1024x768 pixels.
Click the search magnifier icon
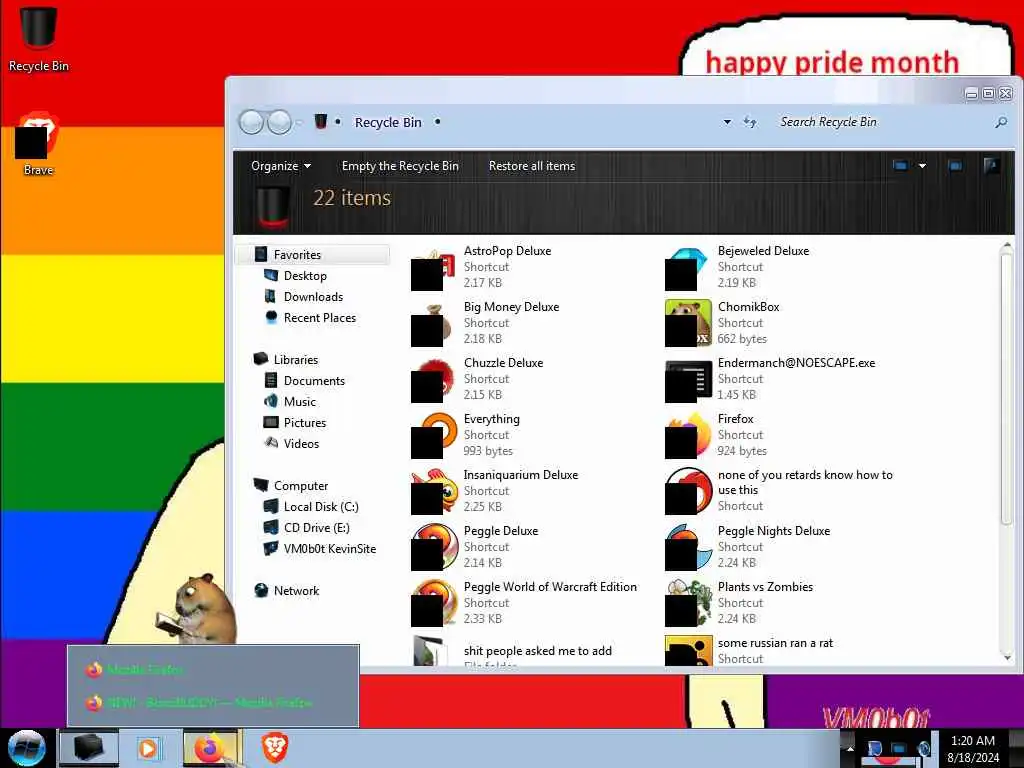(x=1000, y=122)
